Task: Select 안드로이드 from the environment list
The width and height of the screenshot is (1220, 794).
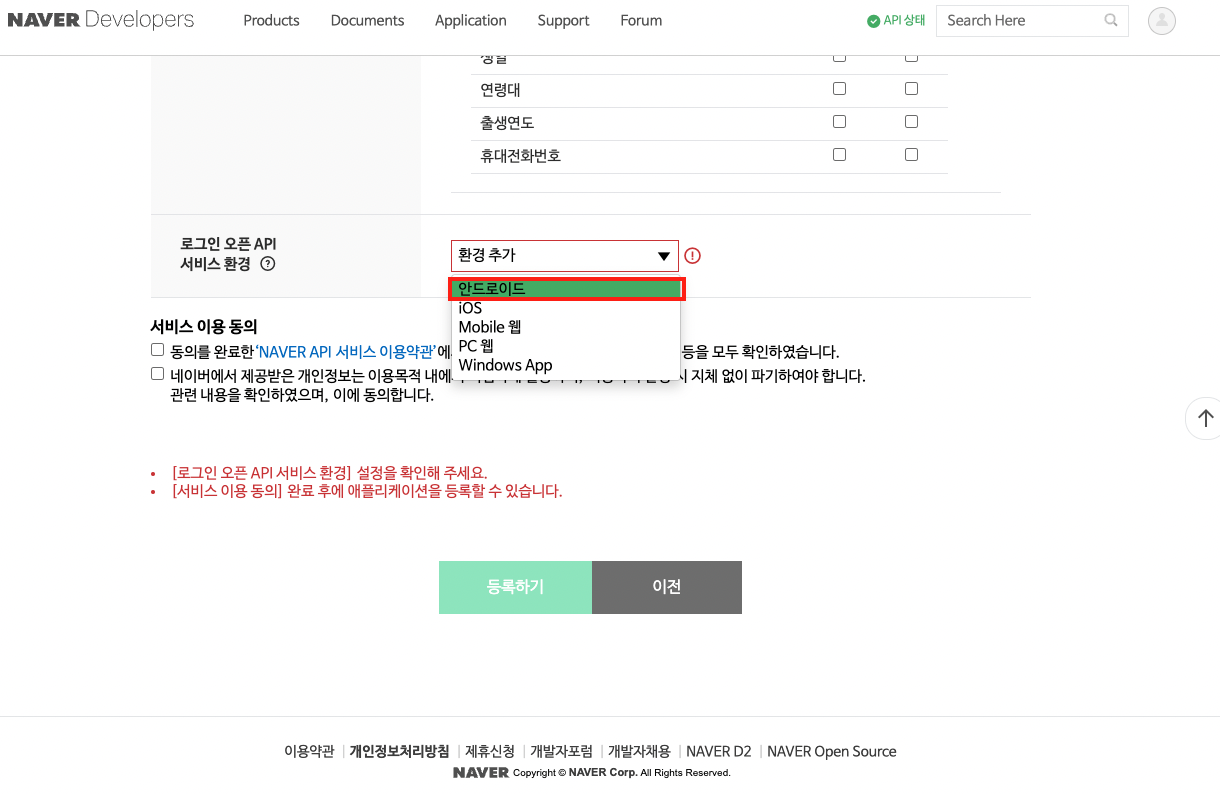Action: [565, 289]
